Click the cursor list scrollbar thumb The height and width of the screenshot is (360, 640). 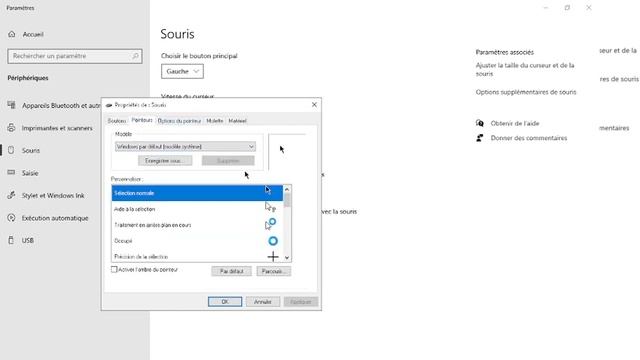click(287, 200)
